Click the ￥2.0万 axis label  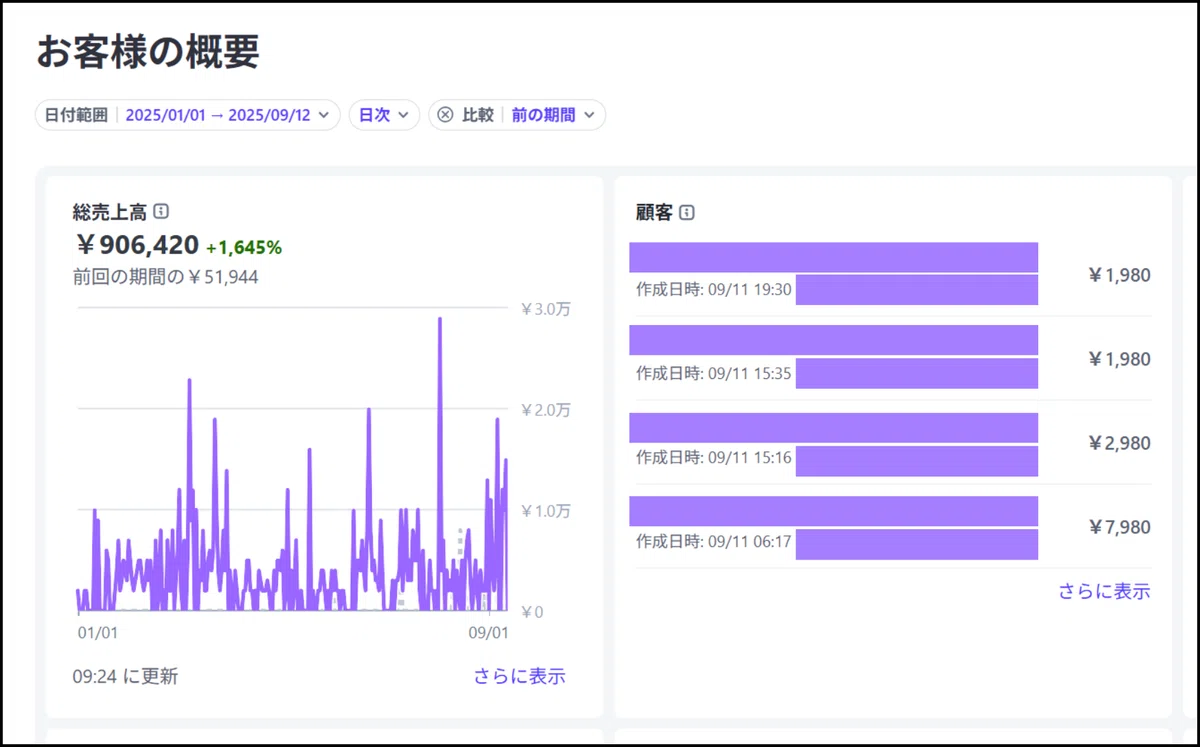546,410
